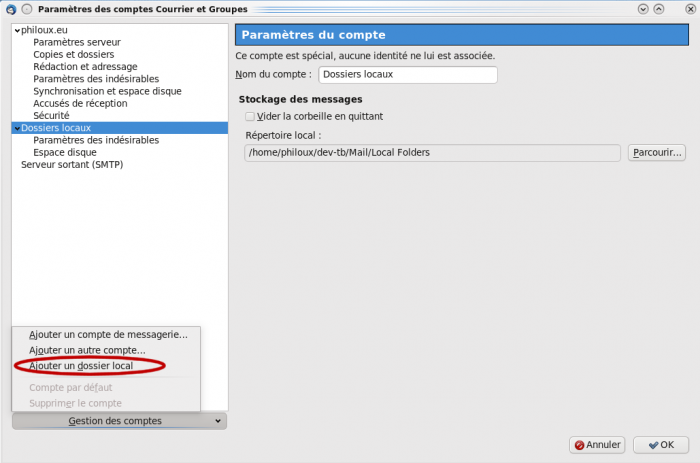Enable 'Vider la corbeille en quittant' checkbox
700x463 pixels.
tap(250, 117)
